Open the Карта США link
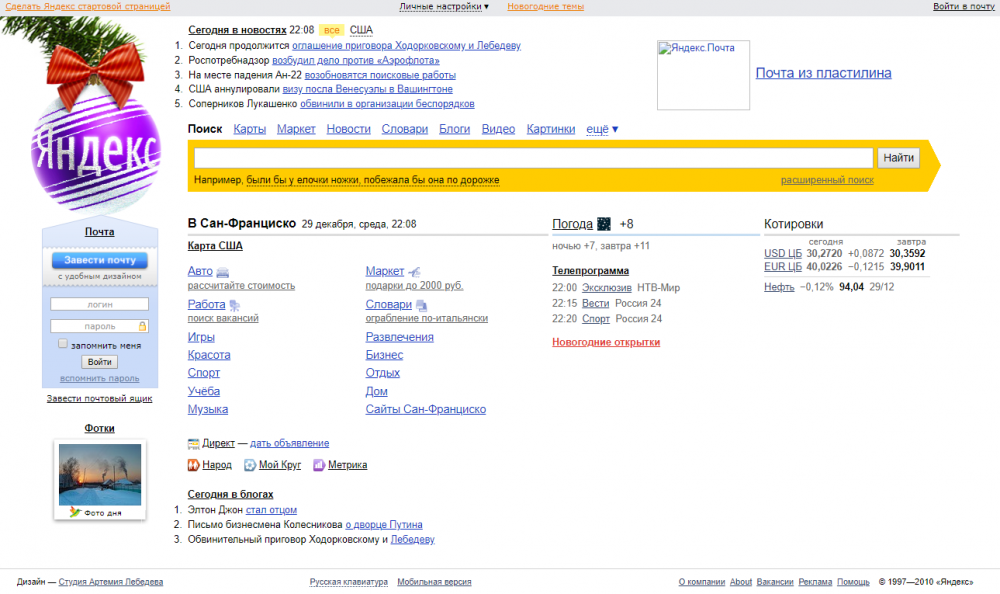The height and width of the screenshot is (594, 1000). [215, 246]
